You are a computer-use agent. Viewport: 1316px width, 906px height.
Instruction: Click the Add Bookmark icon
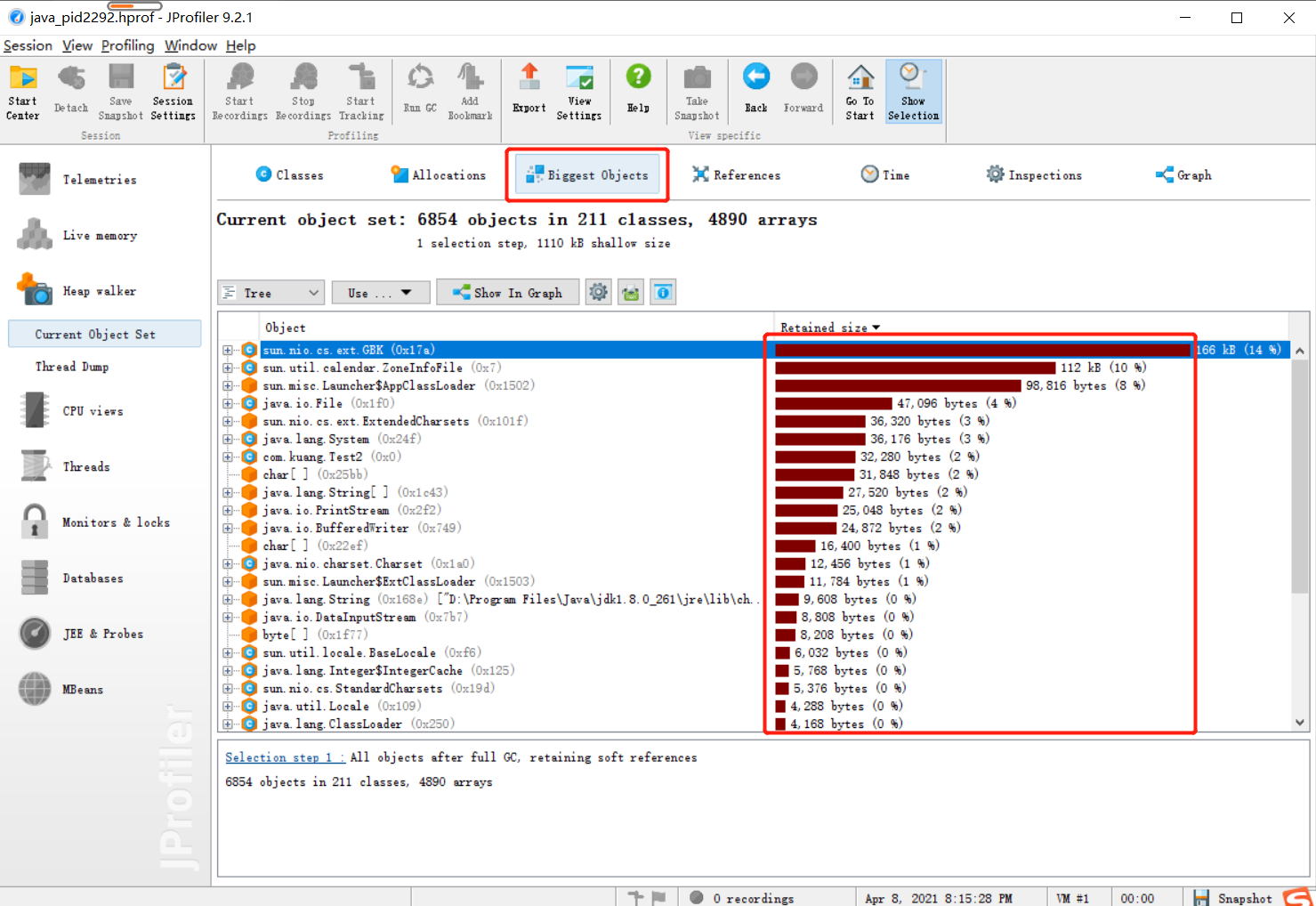(470, 92)
